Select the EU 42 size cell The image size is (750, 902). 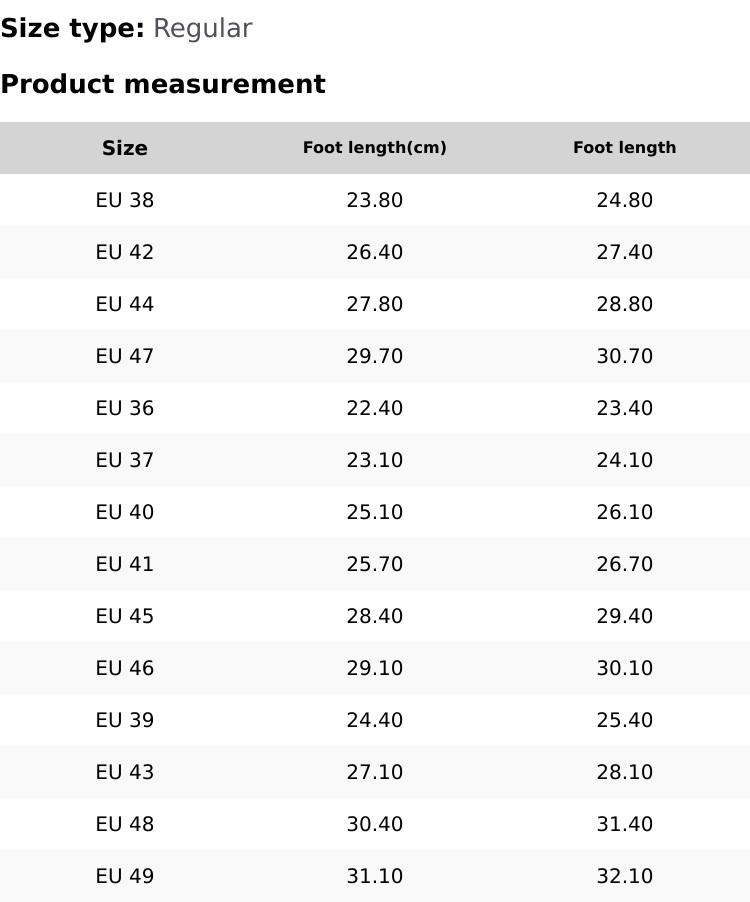tap(125, 252)
